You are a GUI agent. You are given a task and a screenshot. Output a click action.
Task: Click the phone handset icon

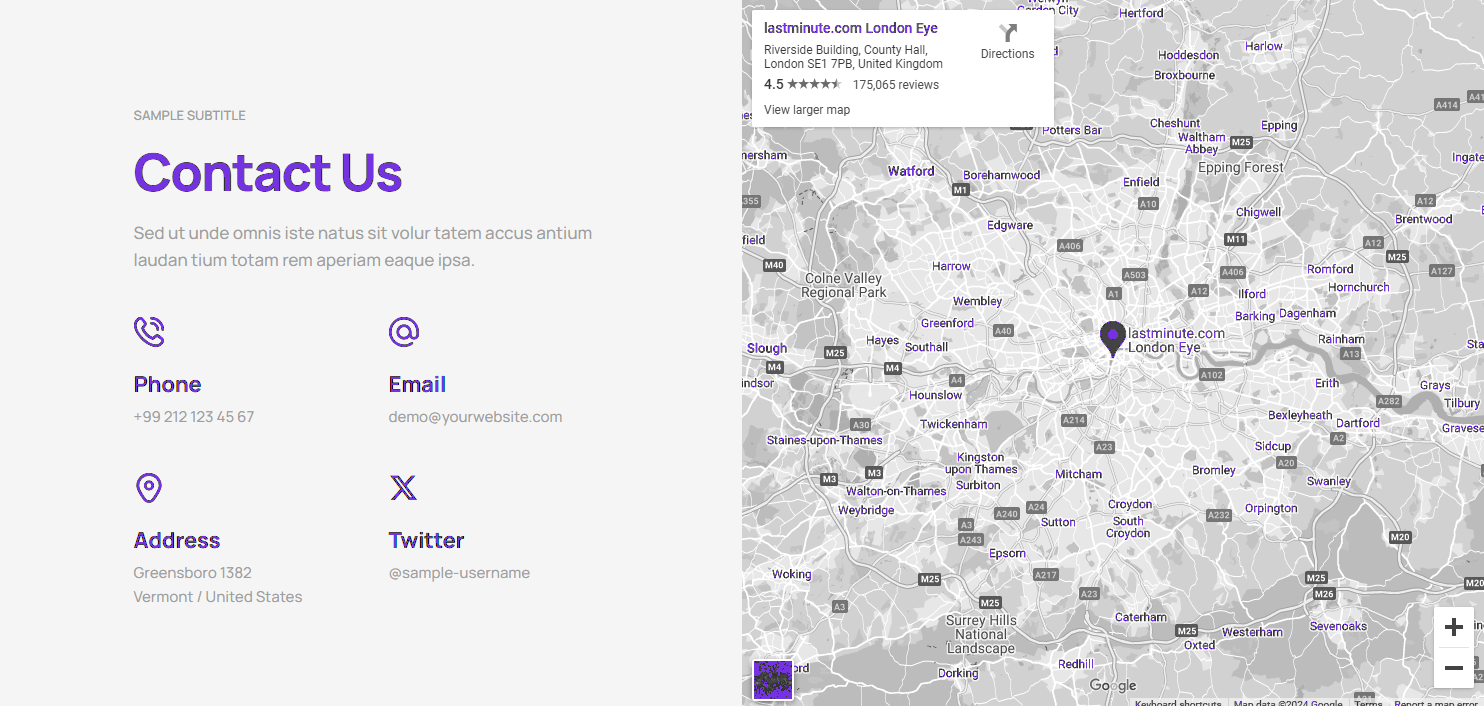point(149,331)
